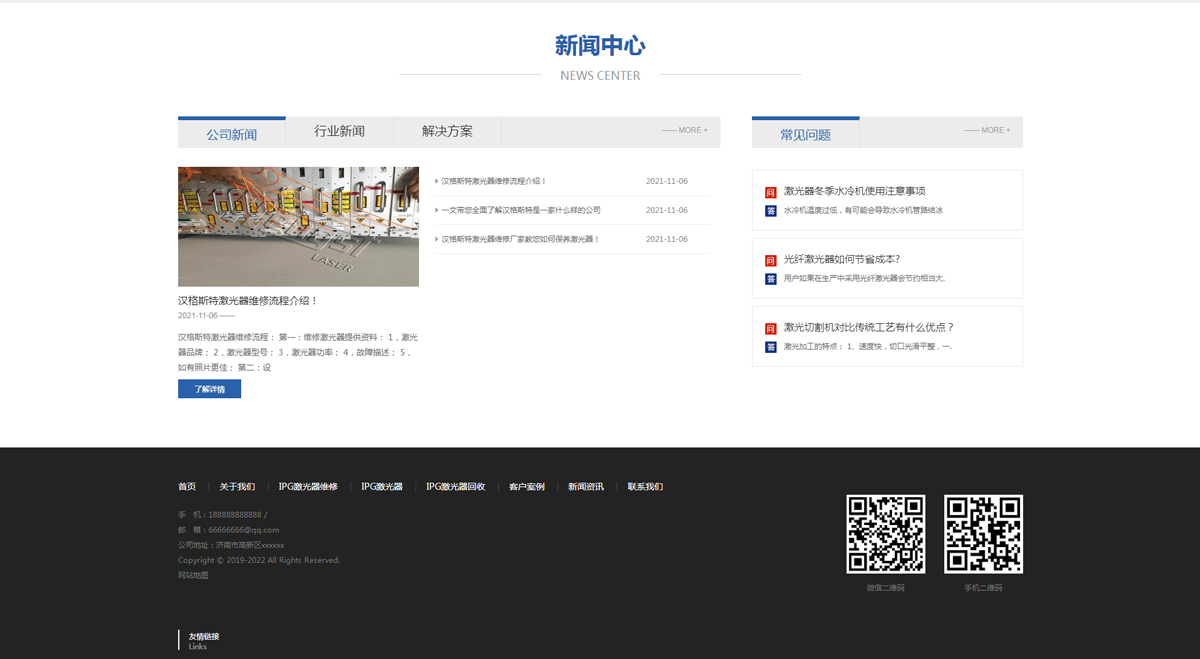
Task: Switch to the 行业新闻 tab
Action: [x=339, y=132]
